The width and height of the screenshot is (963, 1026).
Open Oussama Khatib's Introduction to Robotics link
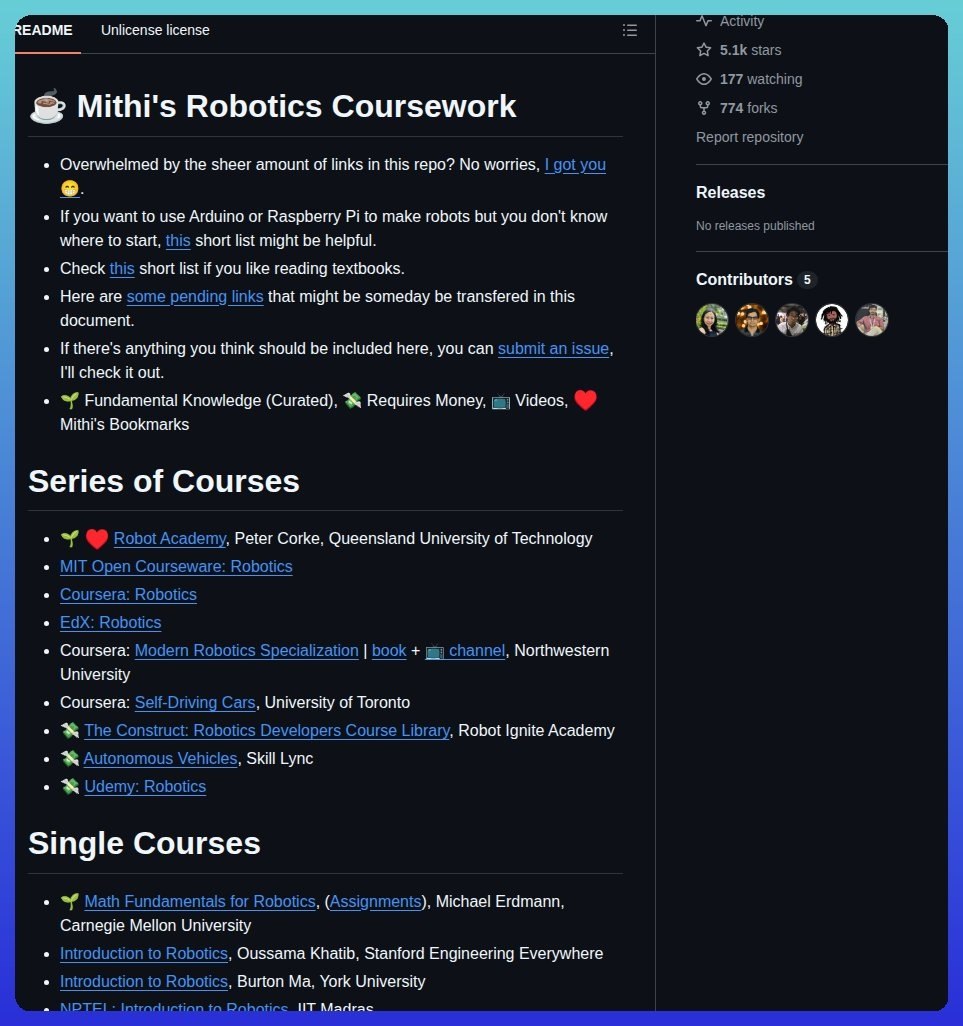click(144, 953)
